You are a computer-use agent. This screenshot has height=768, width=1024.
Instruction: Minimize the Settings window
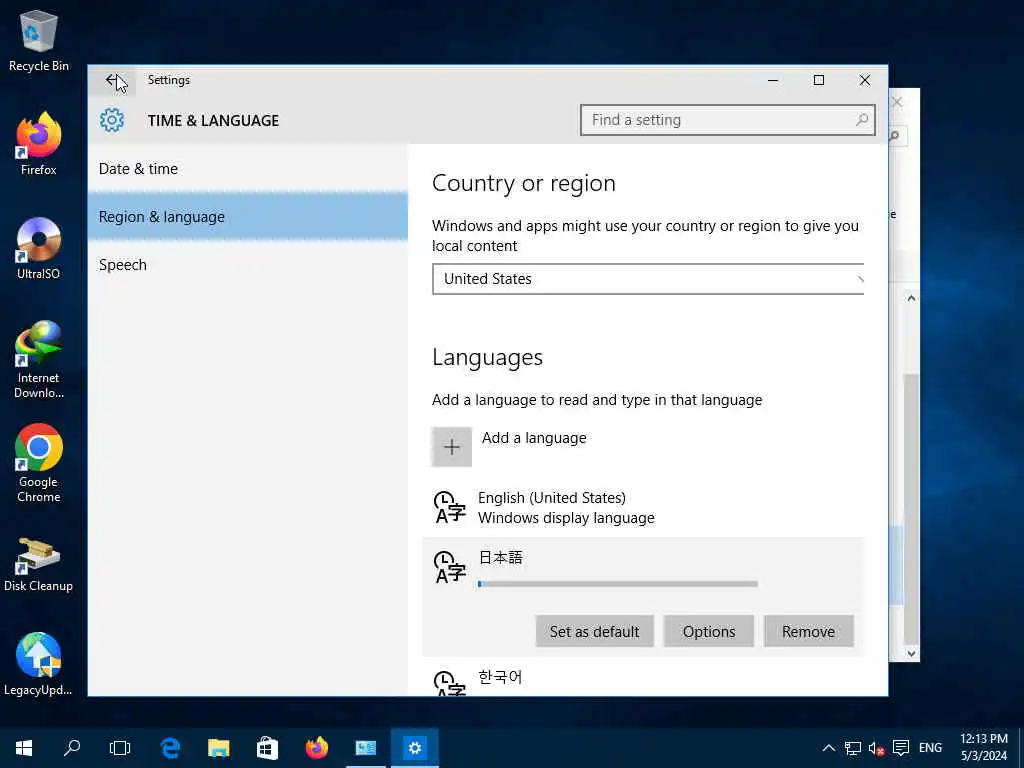pyautogui.click(x=773, y=80)
